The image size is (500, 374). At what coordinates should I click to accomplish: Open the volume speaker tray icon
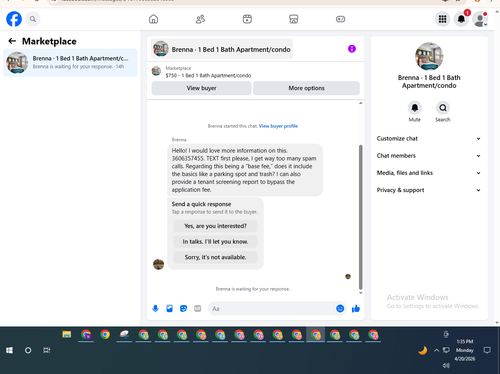pos(446,366)
